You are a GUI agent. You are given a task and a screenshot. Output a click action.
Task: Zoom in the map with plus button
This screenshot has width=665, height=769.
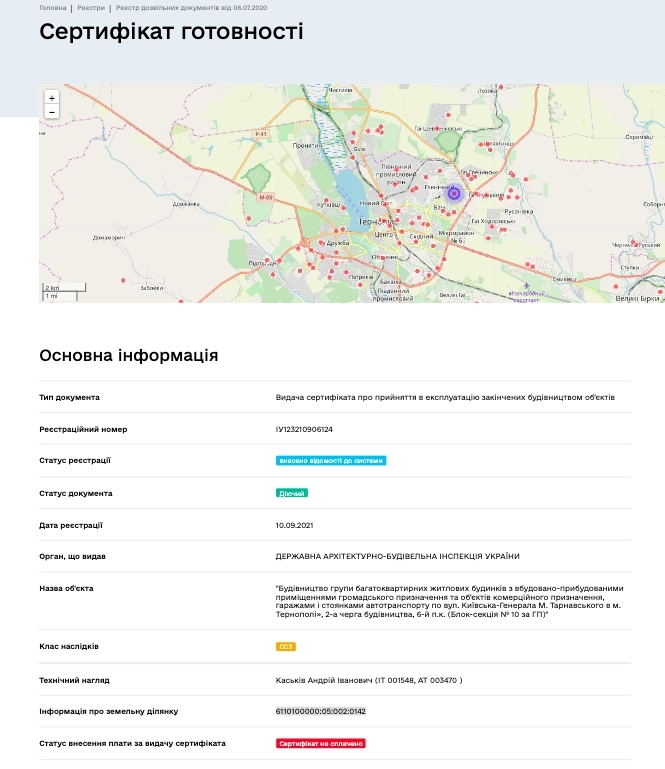(x=52, y=98)
